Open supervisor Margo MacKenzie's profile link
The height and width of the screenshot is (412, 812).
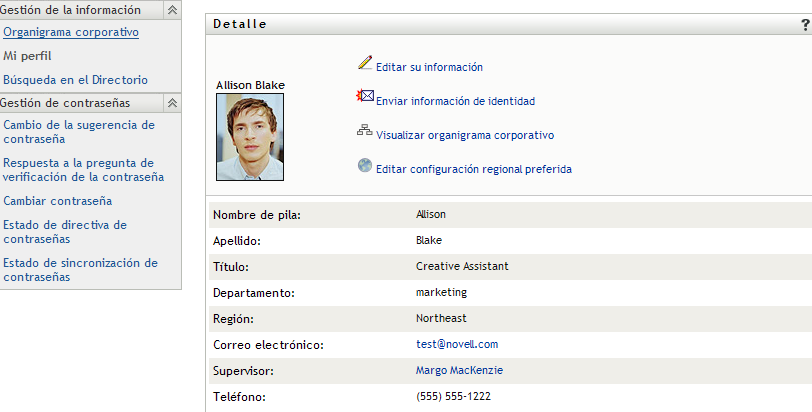point(459,370)
